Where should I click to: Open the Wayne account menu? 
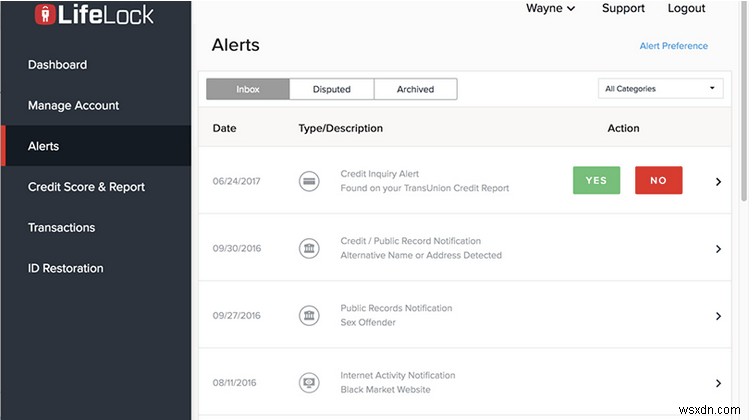coord(550,9)
